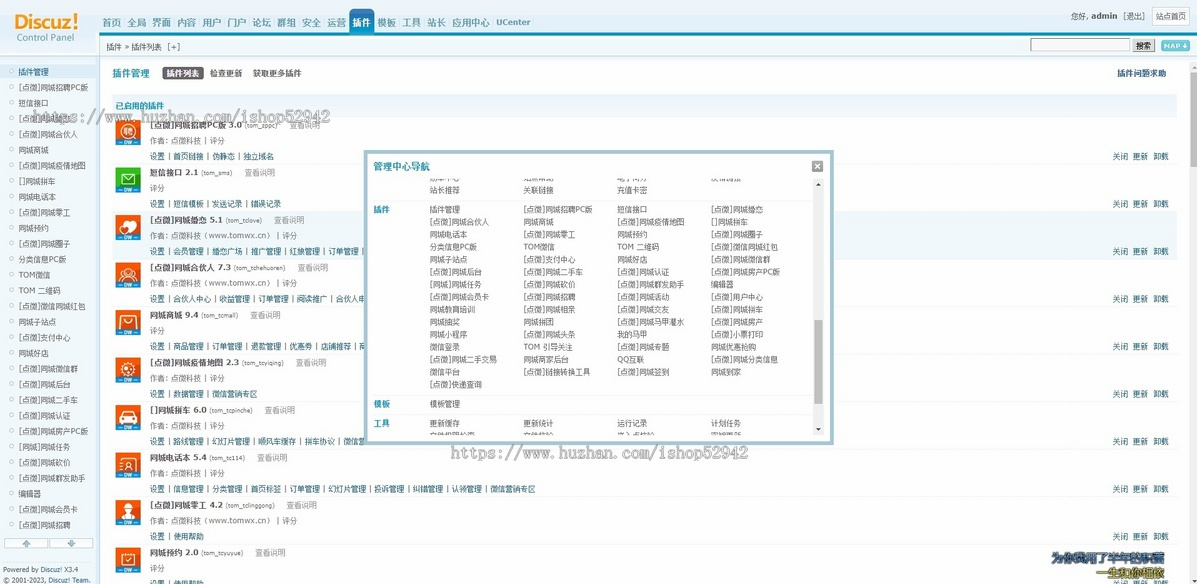Open the 应用中心 top menu
Viewport: 1197px width, 584px height.
tap(470, 23)
